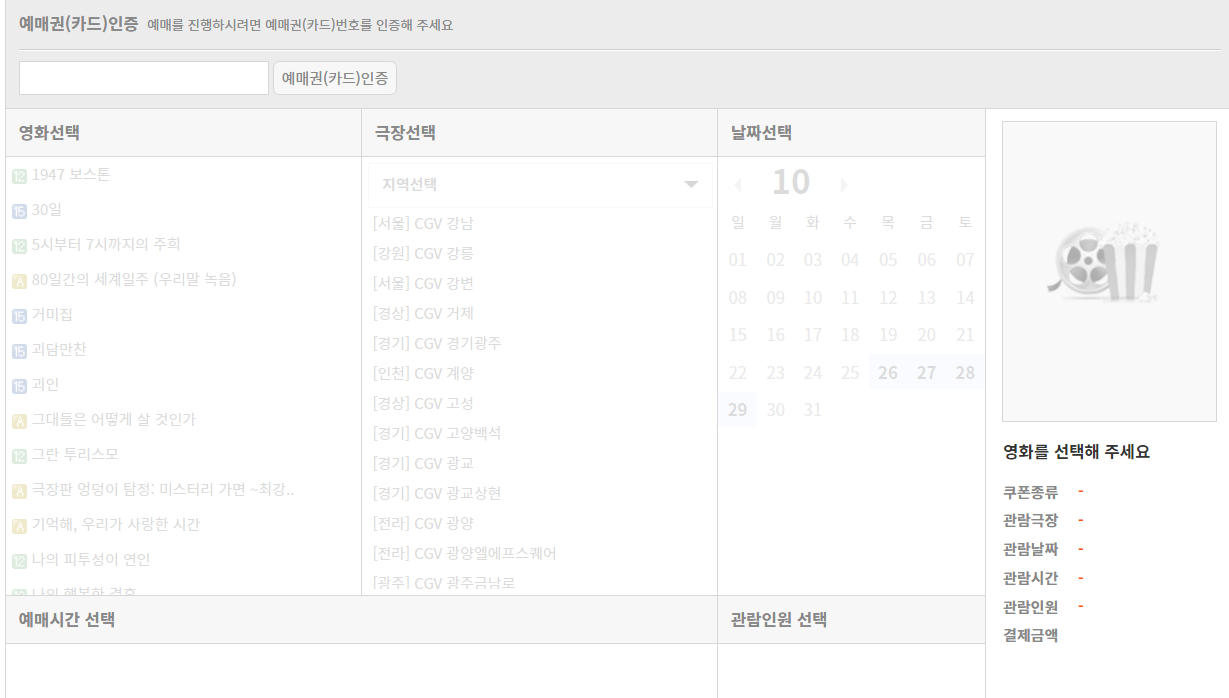This screenshot has height=698, width=1229.
Task: Click the 영화선택 section header
Action: click(50, 133)
